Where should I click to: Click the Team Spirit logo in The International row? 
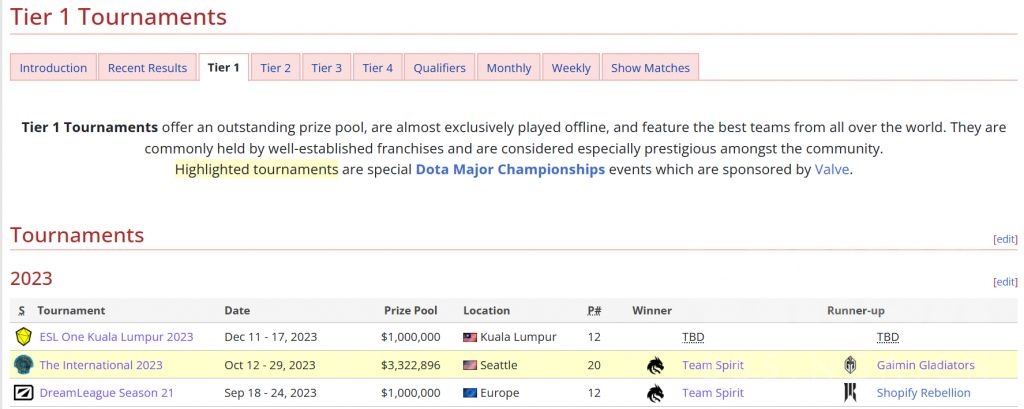point(655,365)
